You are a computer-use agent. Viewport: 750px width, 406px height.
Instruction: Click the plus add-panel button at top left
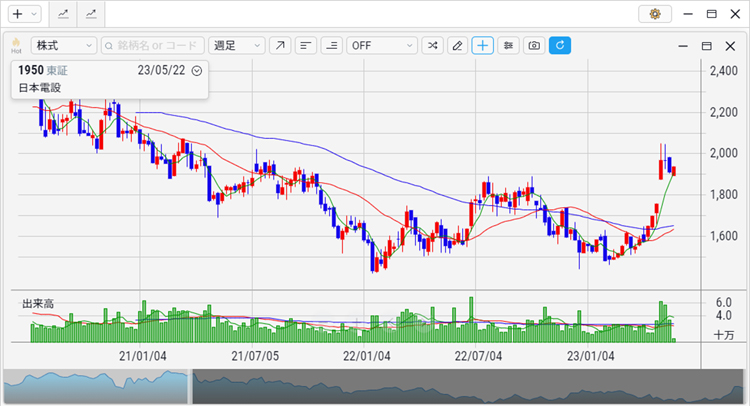coord(17,14)
